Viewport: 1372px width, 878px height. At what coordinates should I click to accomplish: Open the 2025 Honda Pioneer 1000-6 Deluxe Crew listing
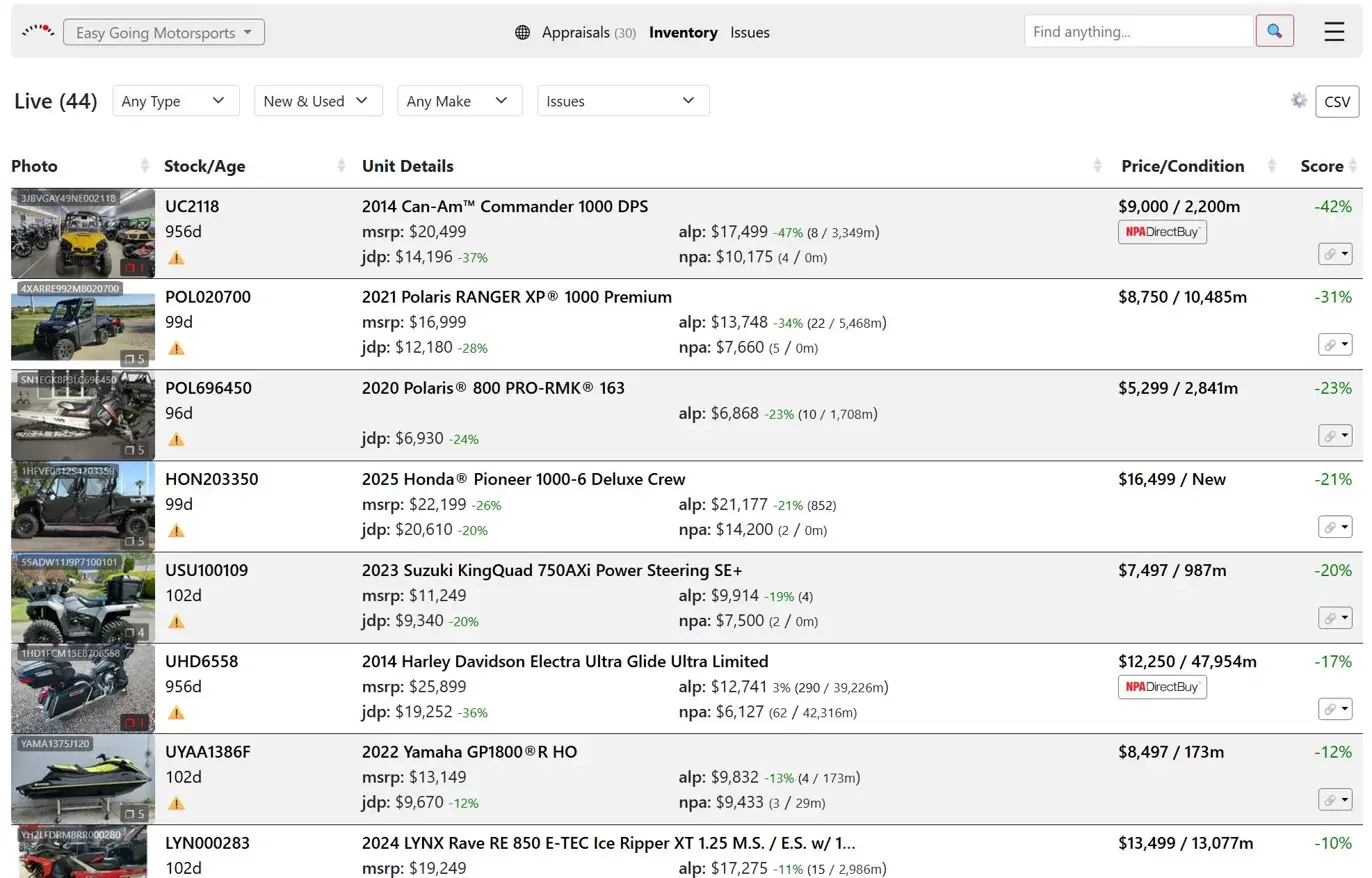524,480
